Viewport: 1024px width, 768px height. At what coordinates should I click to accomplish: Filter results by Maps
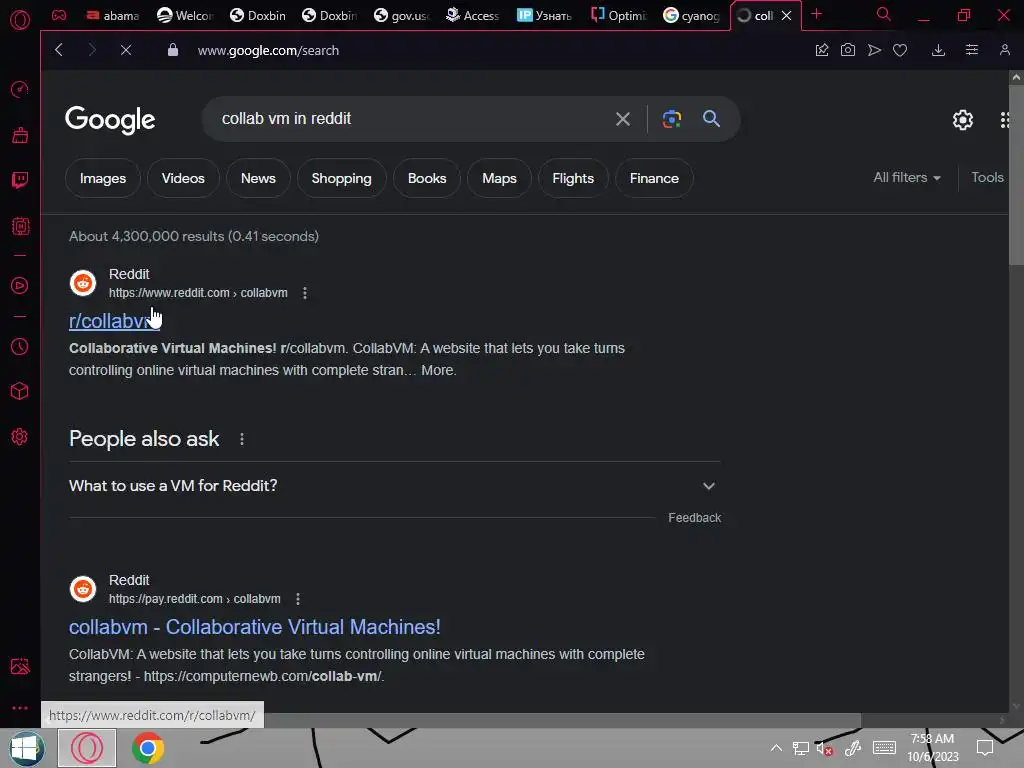coord(499,178)
